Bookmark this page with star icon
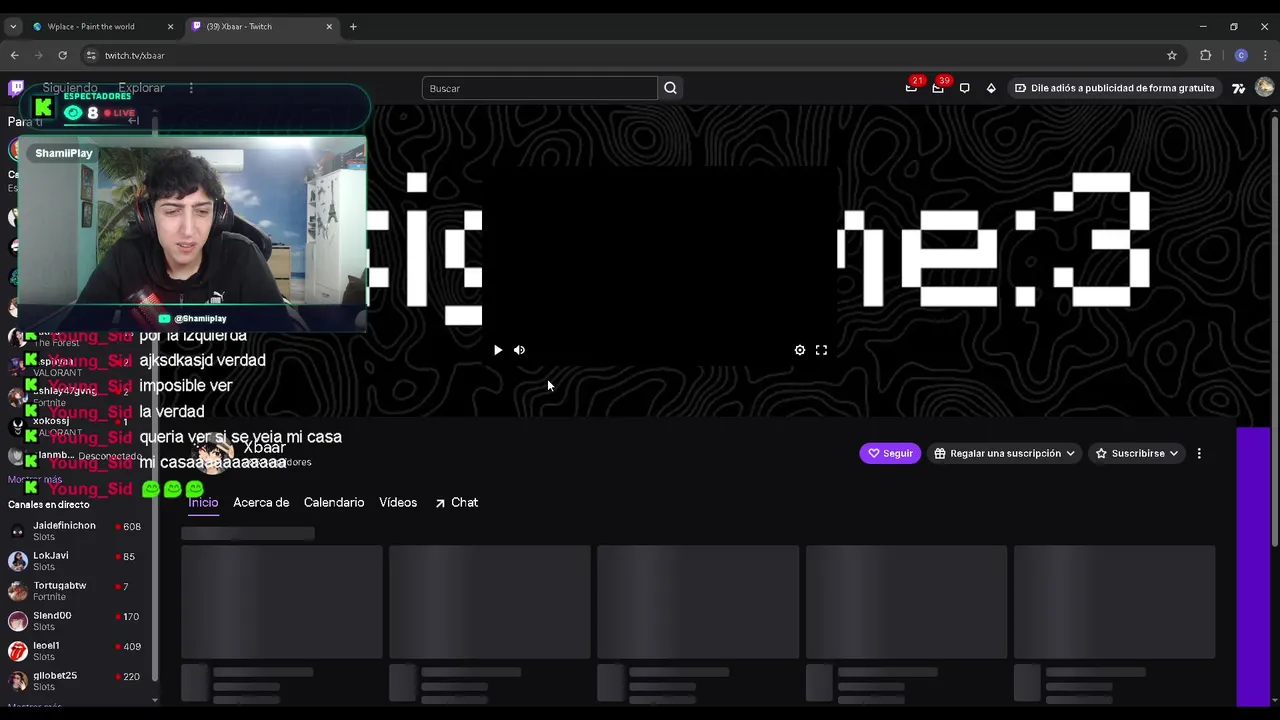 point(1172,55)
